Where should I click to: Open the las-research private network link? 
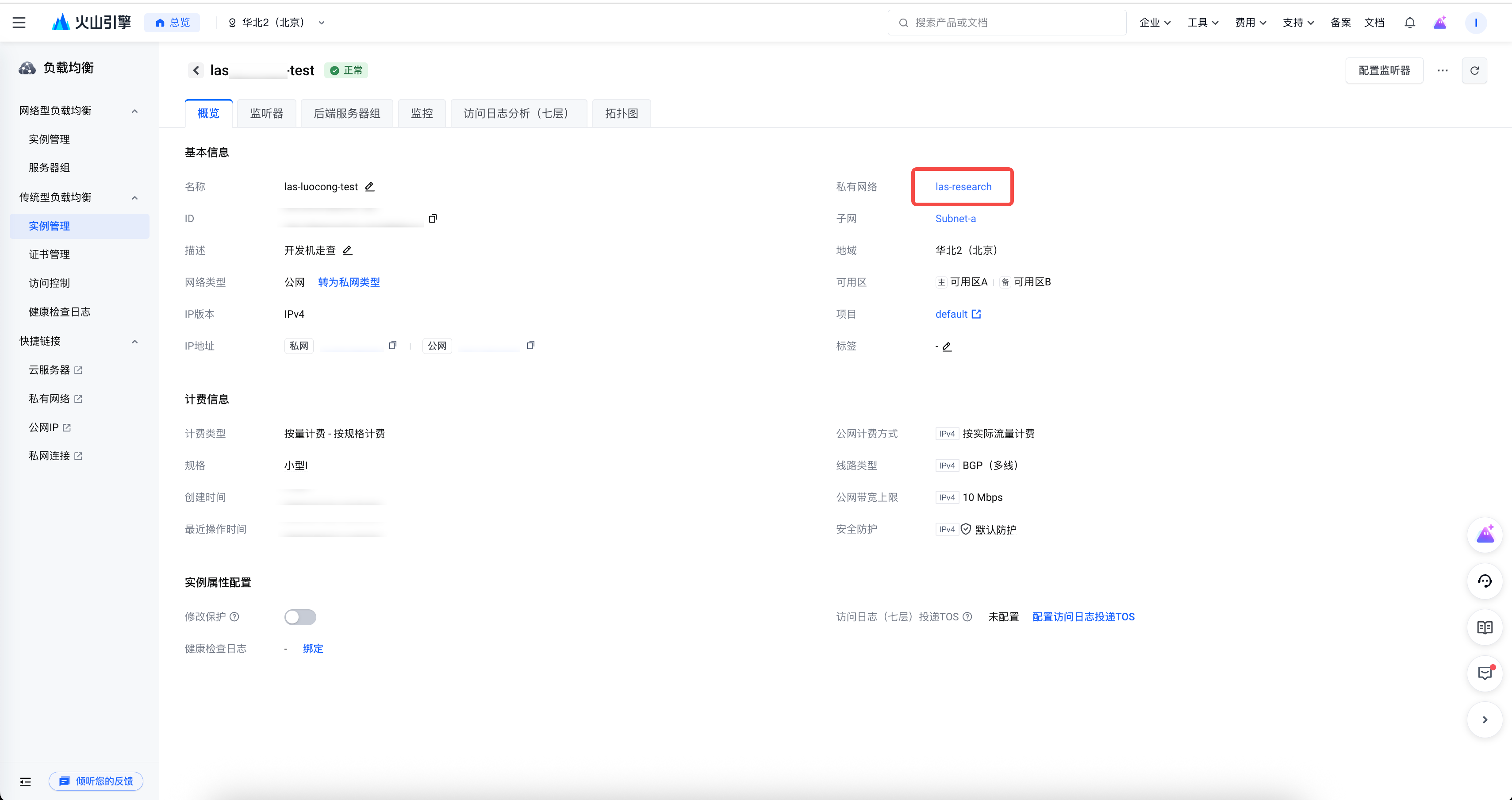(x=963, y=187)
